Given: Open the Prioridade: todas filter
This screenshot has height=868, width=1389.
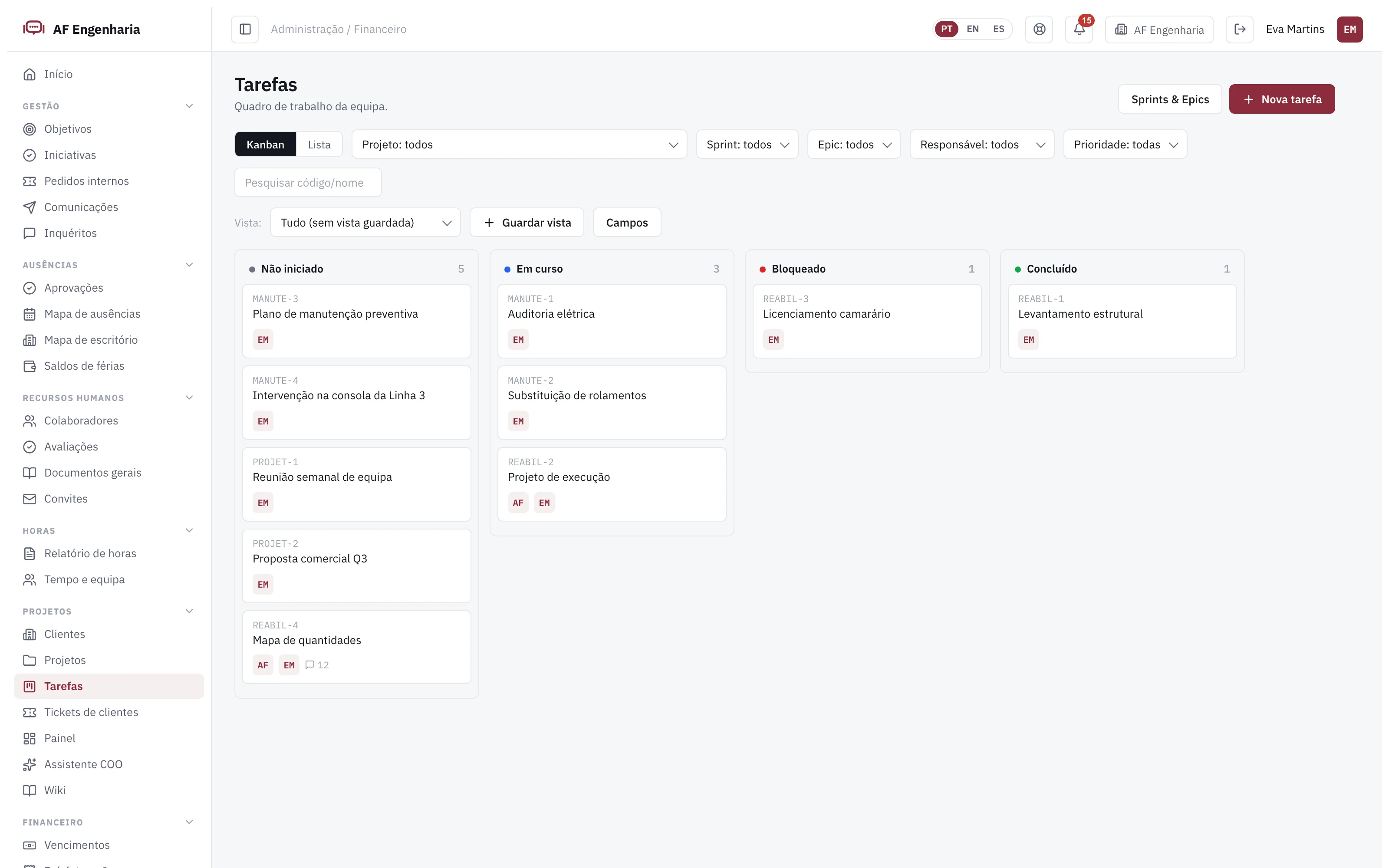Looking at the screenshot, I should click(1125, 145).
